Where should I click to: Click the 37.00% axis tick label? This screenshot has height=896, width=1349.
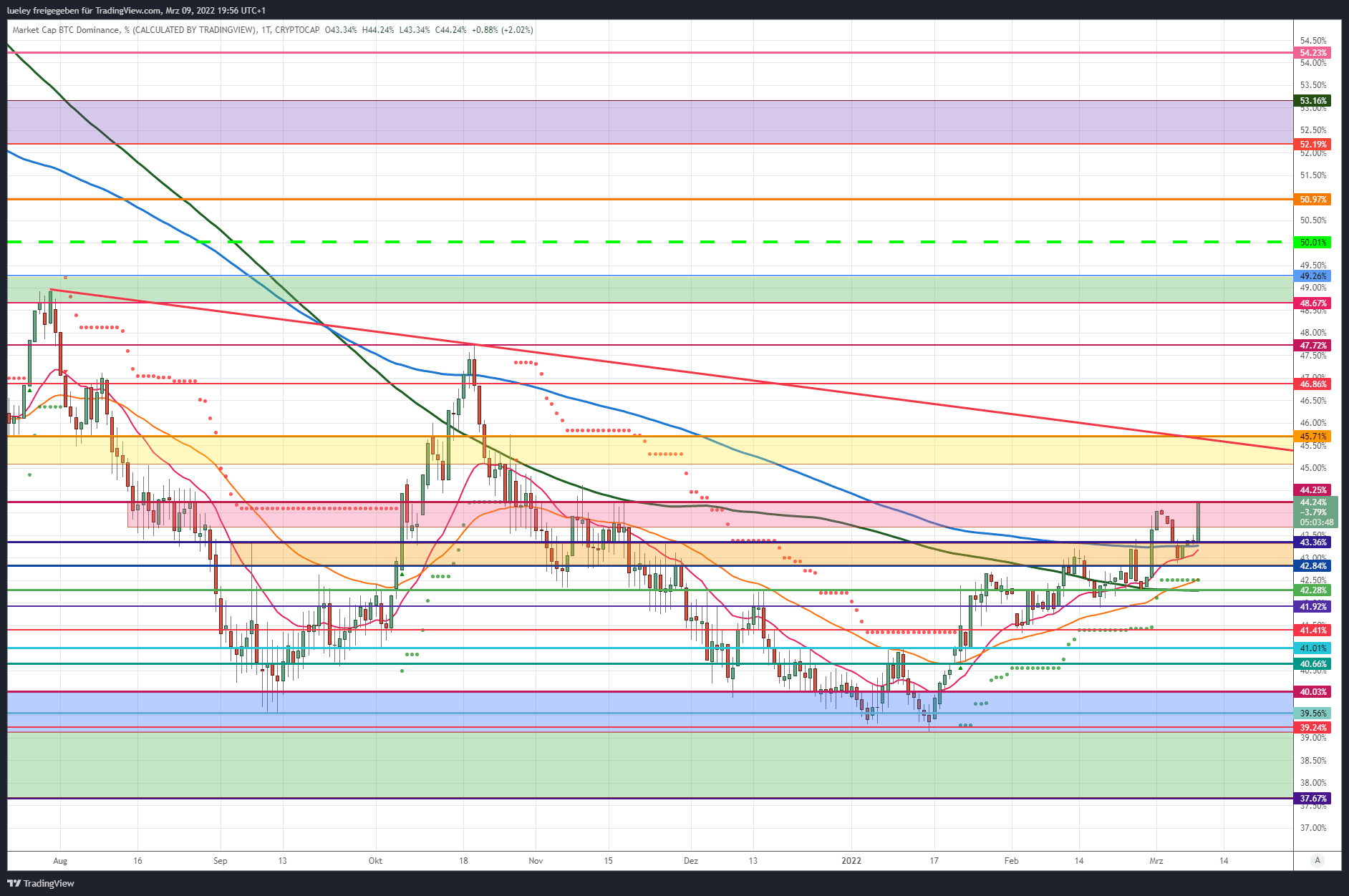(1313, 828)
